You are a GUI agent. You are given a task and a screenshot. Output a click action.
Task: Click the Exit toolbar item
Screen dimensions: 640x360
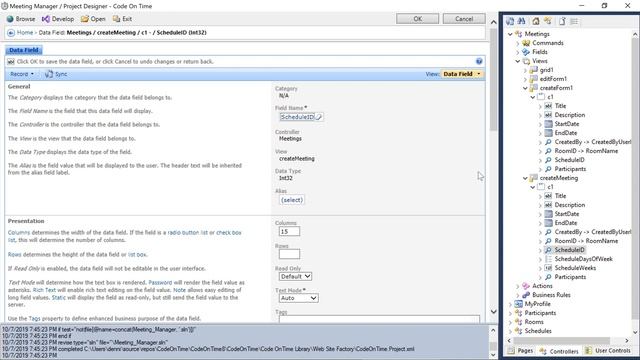click(x=122, y=19)
